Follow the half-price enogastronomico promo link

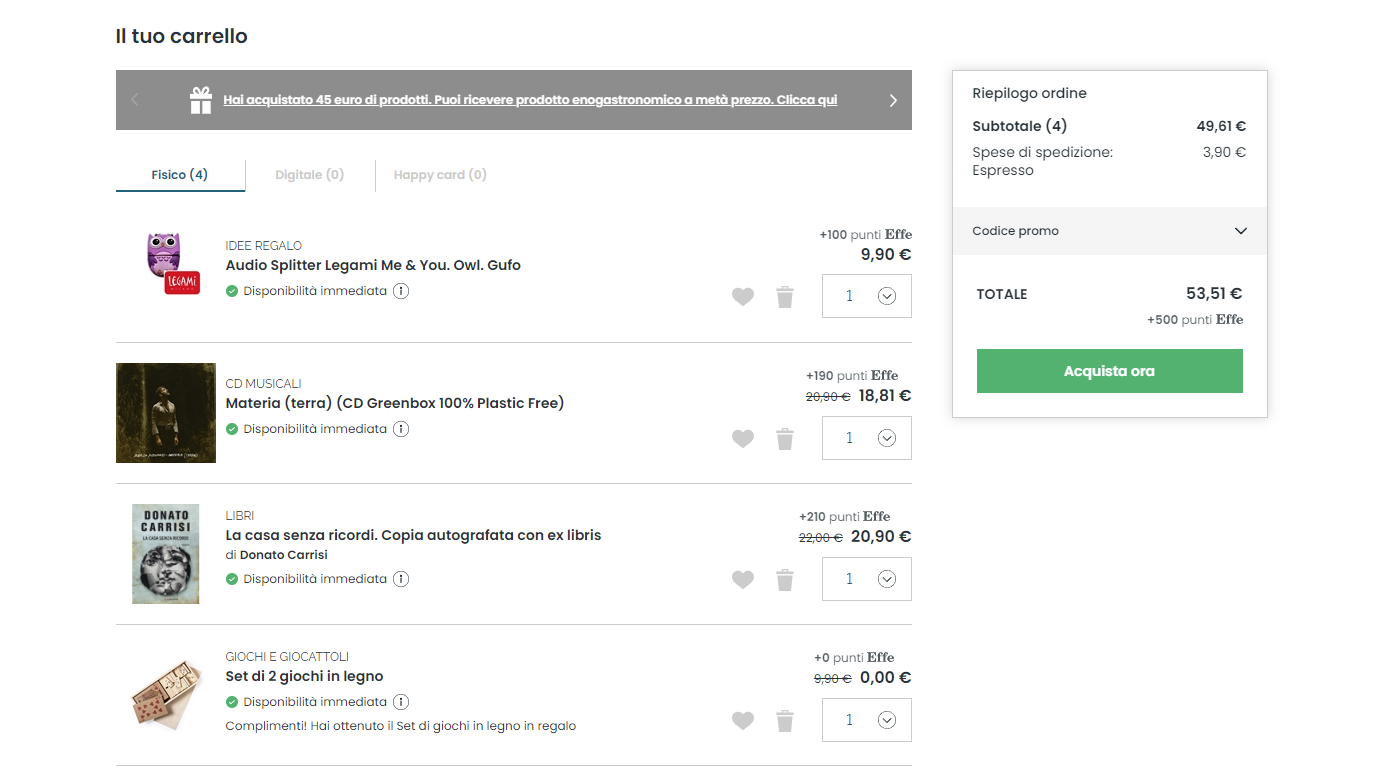(530, 100)
